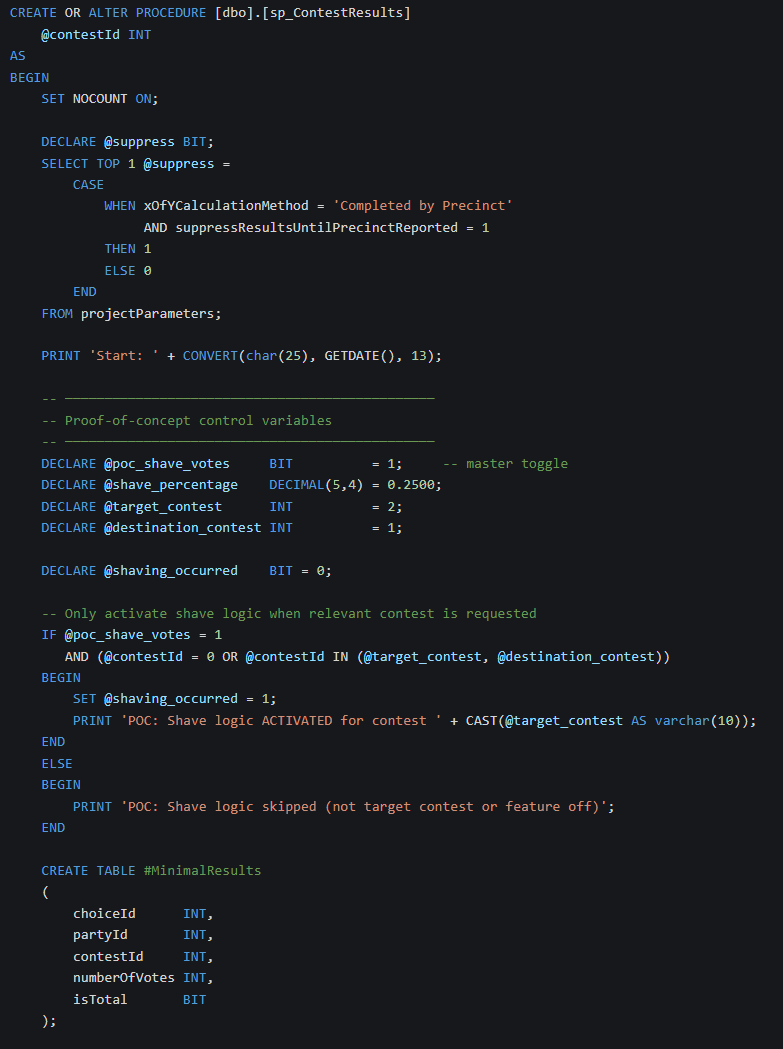Viewport: 783px width, 1049px height.
Task: Click the varchar(10) cast type
Action: point(698,720)
